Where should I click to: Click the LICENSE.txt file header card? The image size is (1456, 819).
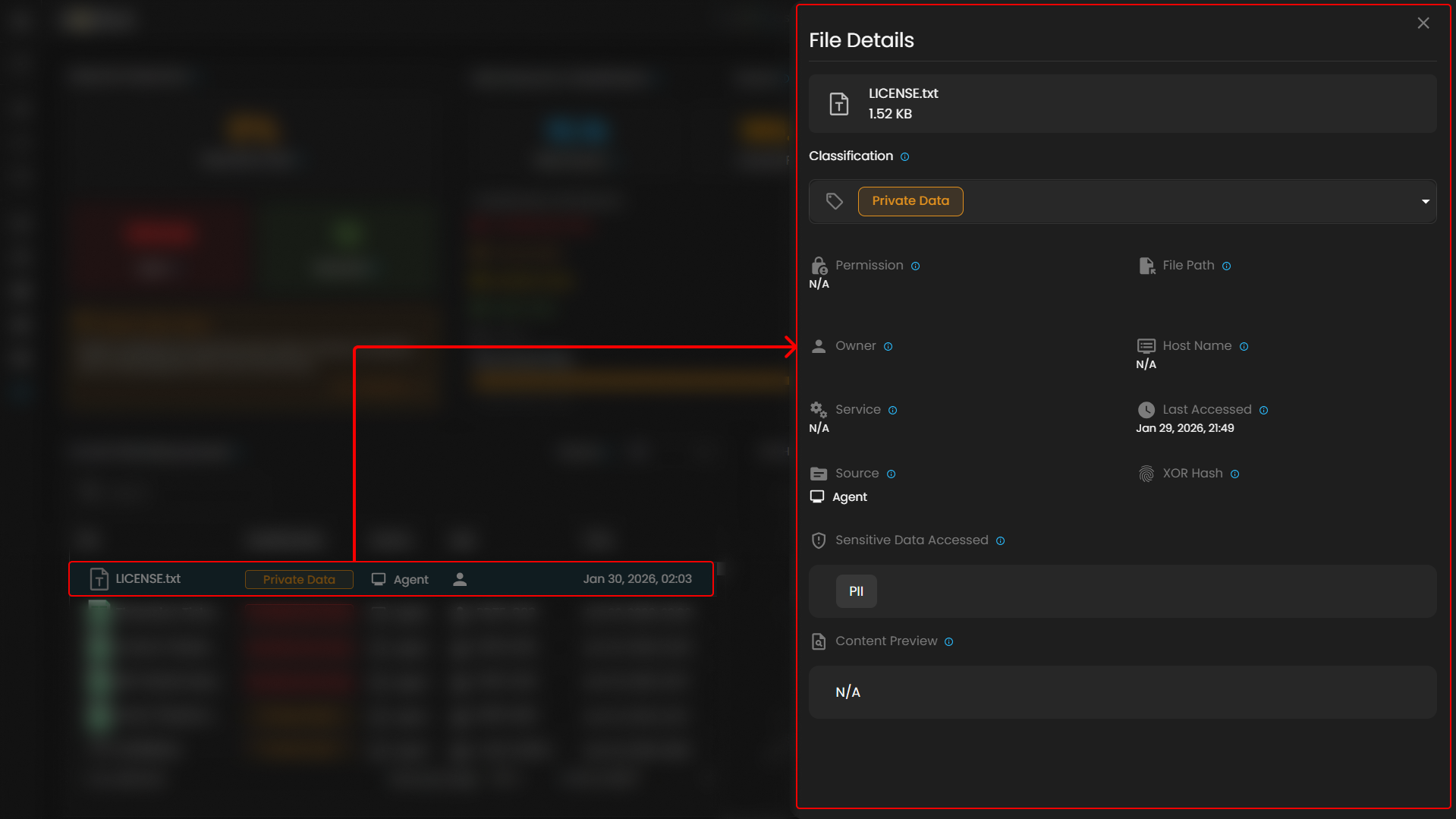coord(1121,104)
